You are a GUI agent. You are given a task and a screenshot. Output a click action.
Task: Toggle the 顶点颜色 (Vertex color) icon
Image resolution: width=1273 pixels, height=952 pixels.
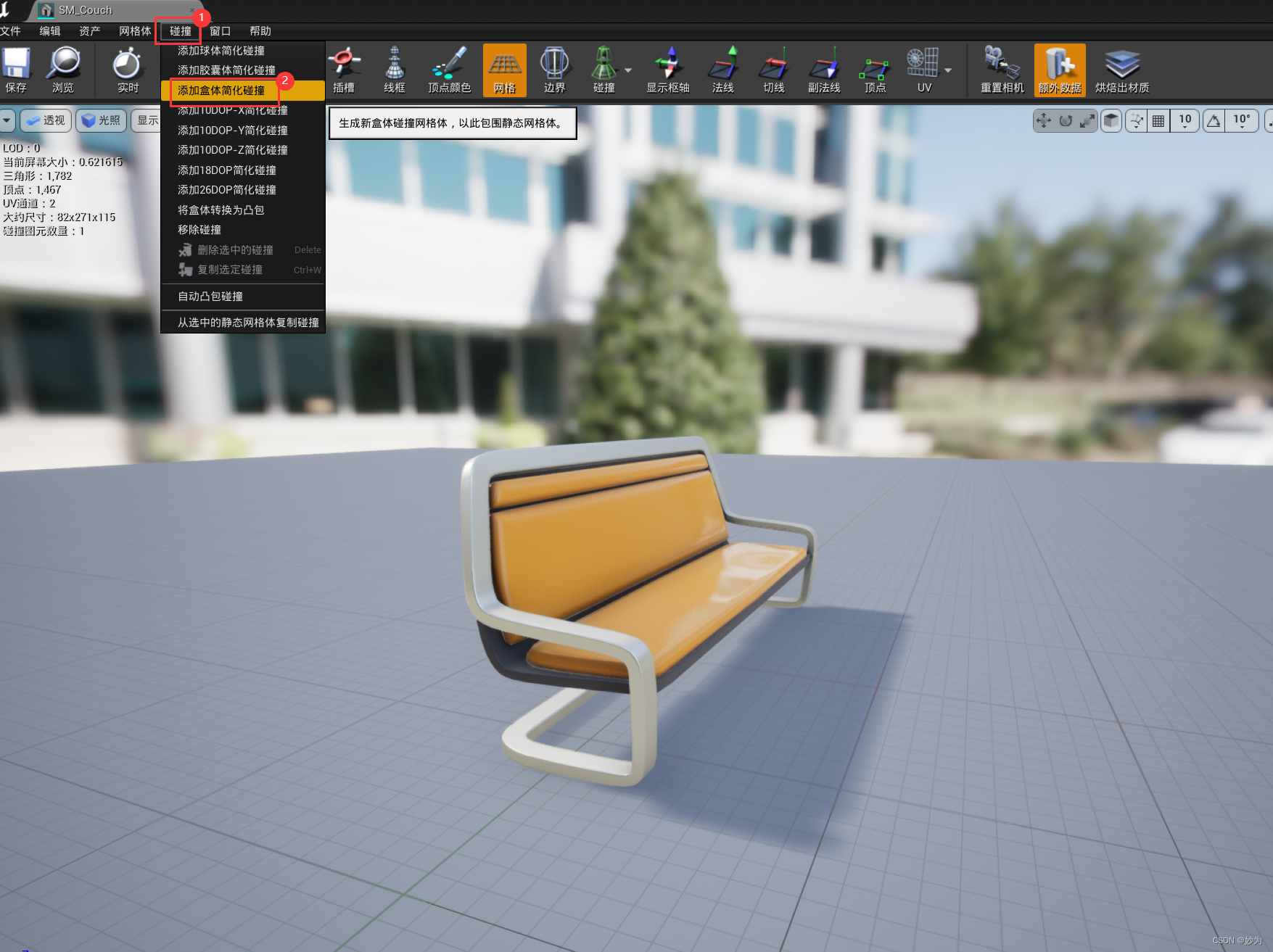coord(449,70)
